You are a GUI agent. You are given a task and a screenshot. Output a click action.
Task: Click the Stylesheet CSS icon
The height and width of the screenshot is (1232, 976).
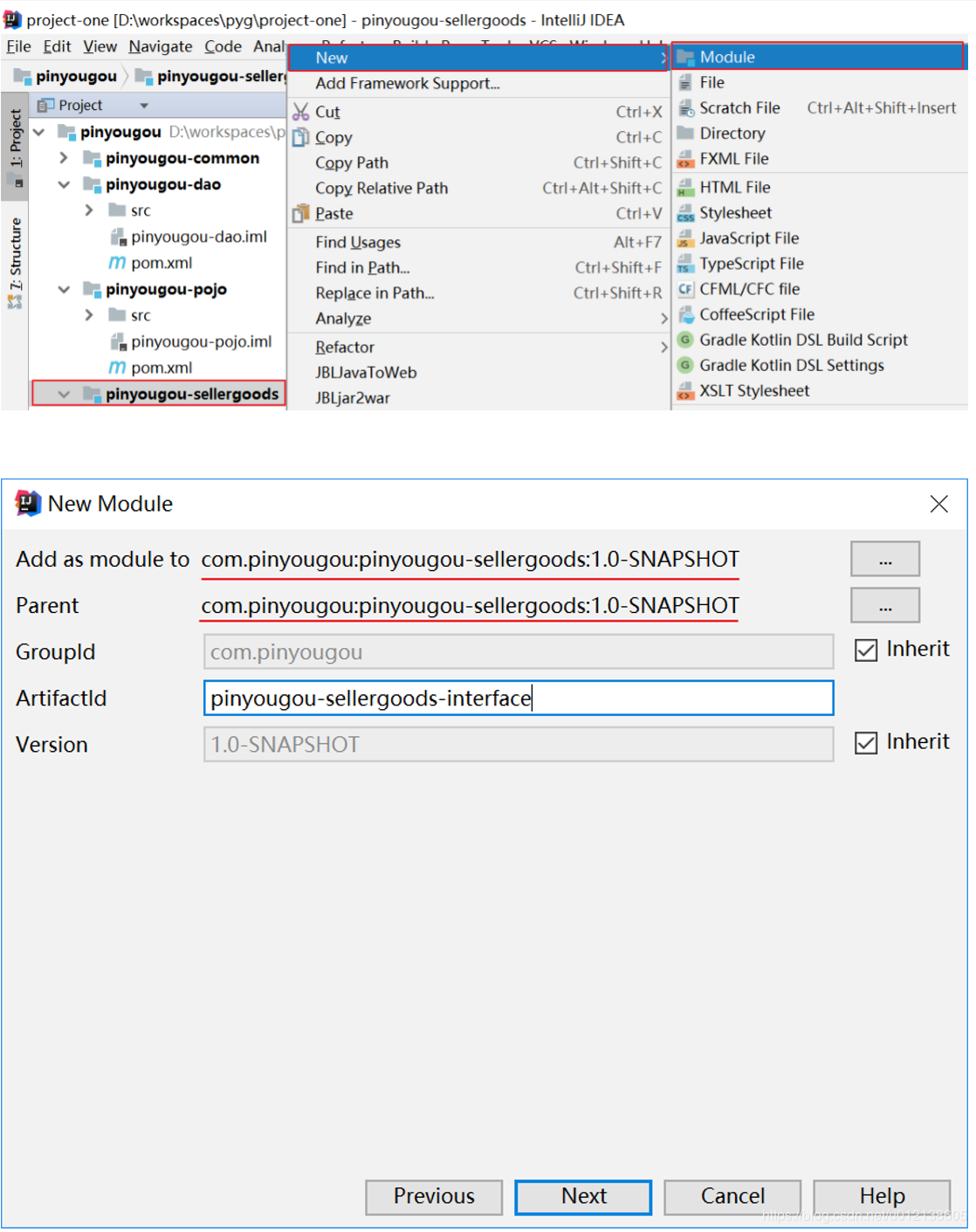coord(685,213)
